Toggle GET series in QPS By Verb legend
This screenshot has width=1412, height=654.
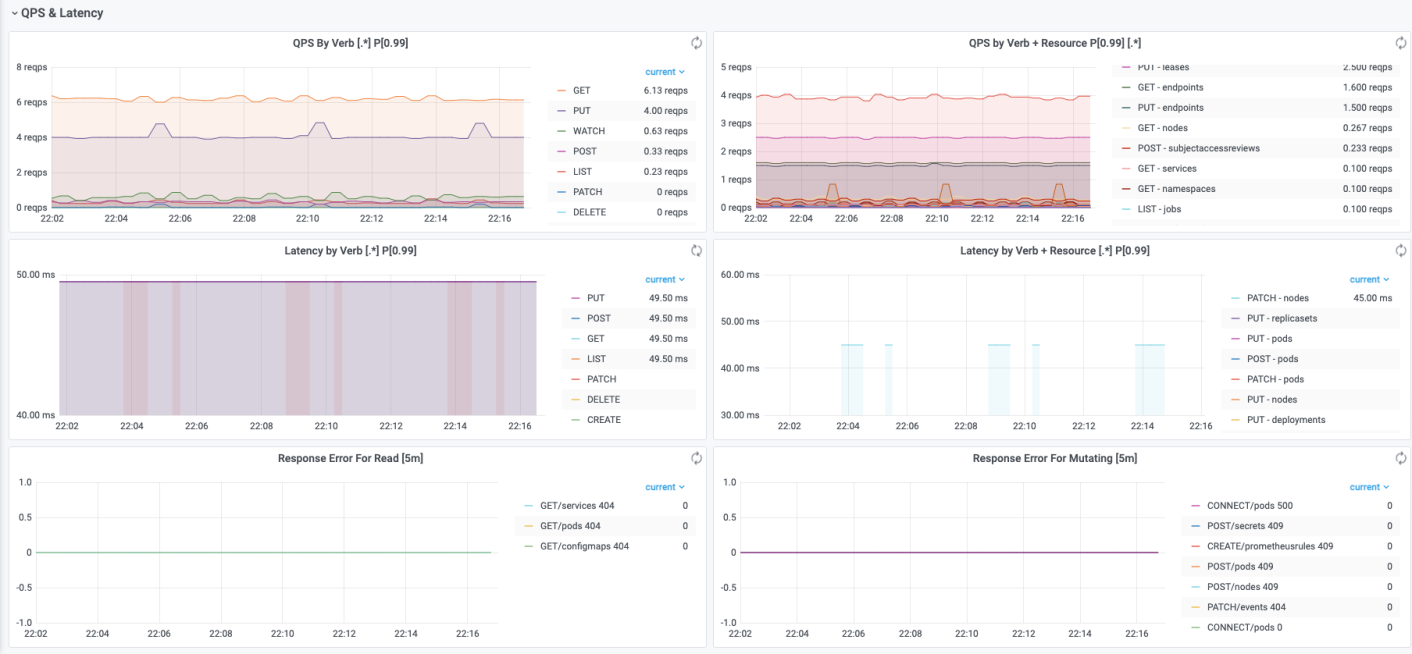click(x=581, y=91)
